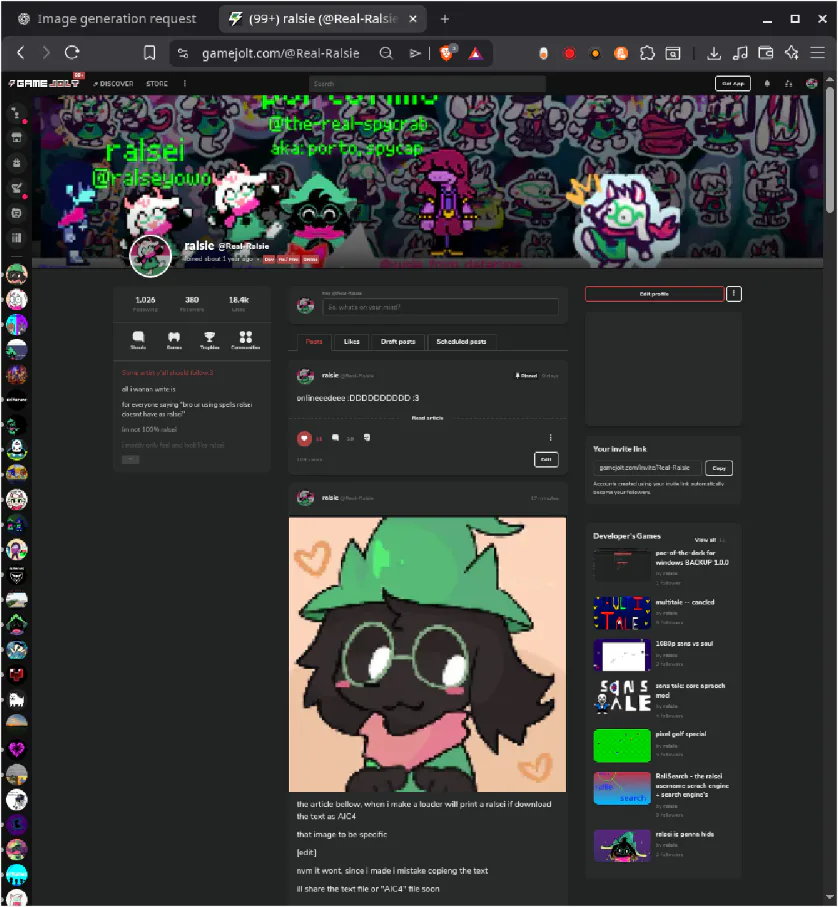Click the Edit profile button
This screenshot has width=838, height=907.
point(654,294)
